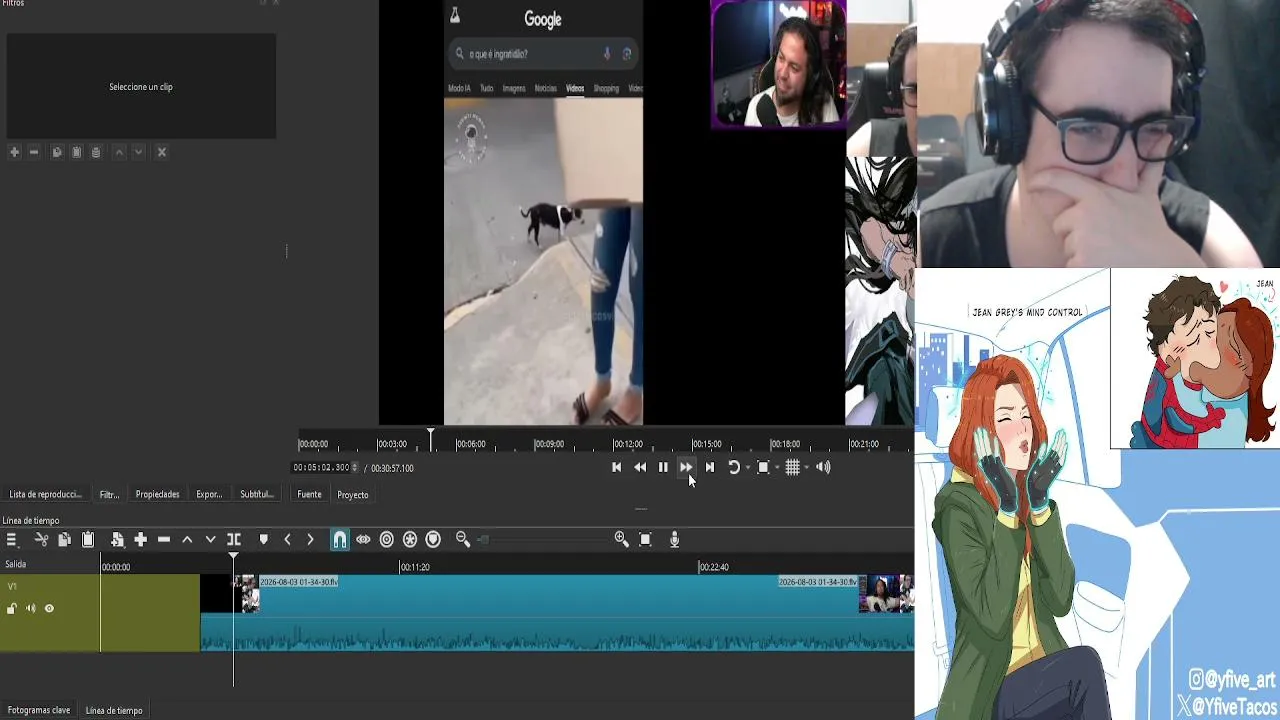Lock track V1 with the padlock
Viewport: 1280px width, 720px height.
click(x=12, y=608)
